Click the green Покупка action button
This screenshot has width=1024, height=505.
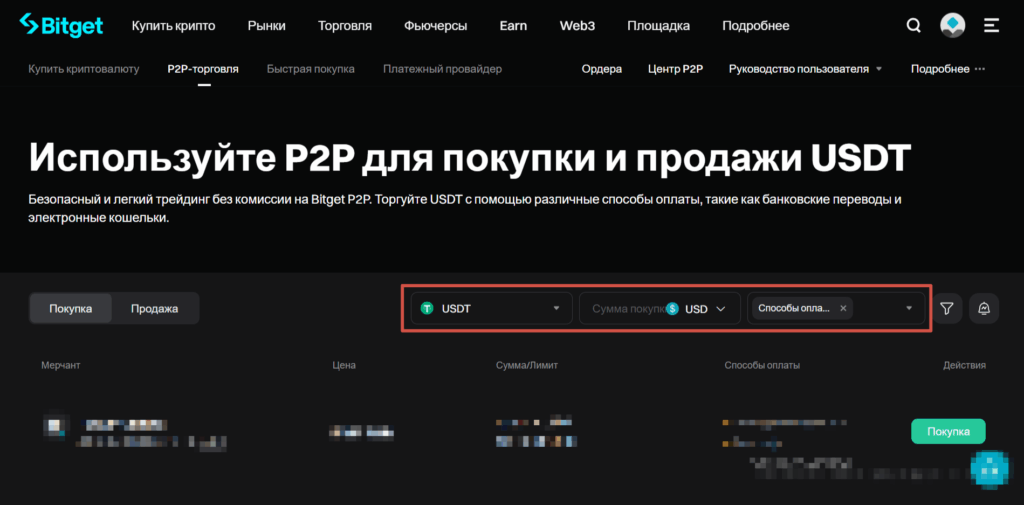[x=948, y=431]
